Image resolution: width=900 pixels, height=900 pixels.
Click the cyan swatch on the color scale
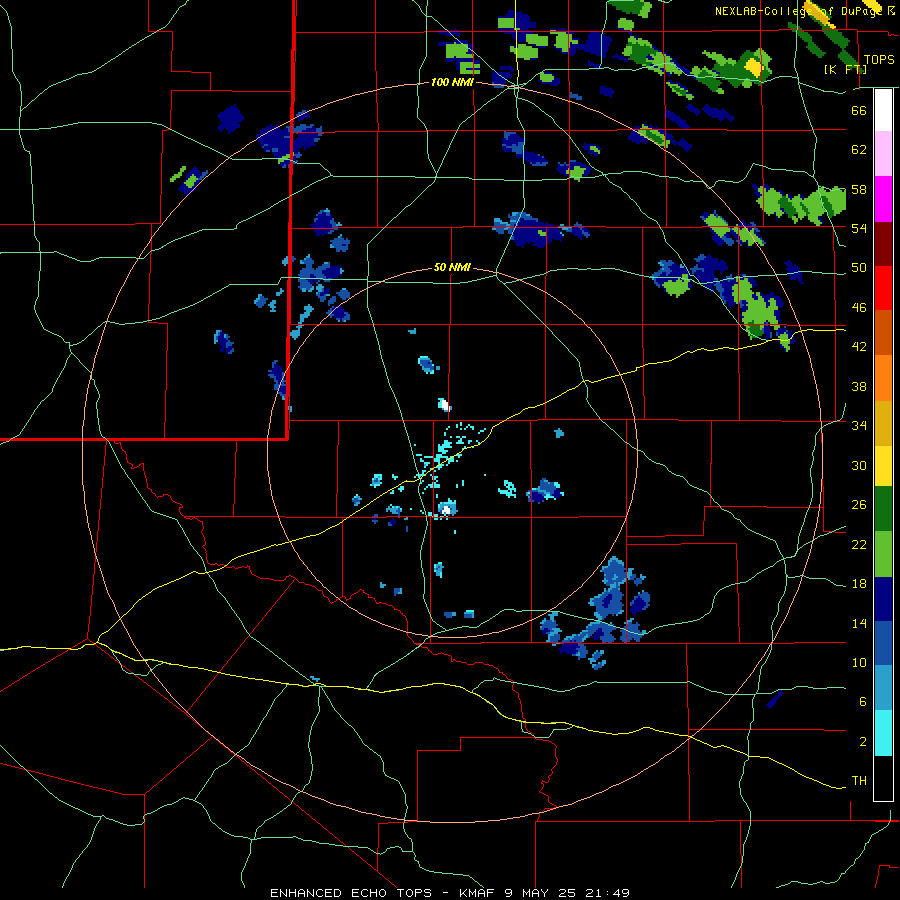coord(883,734)
